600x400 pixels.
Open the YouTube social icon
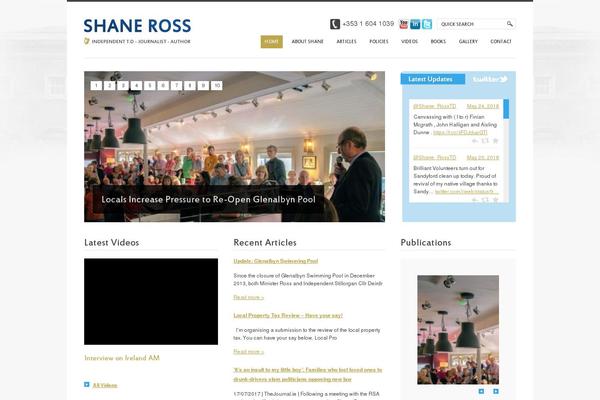tap(403, 24)
